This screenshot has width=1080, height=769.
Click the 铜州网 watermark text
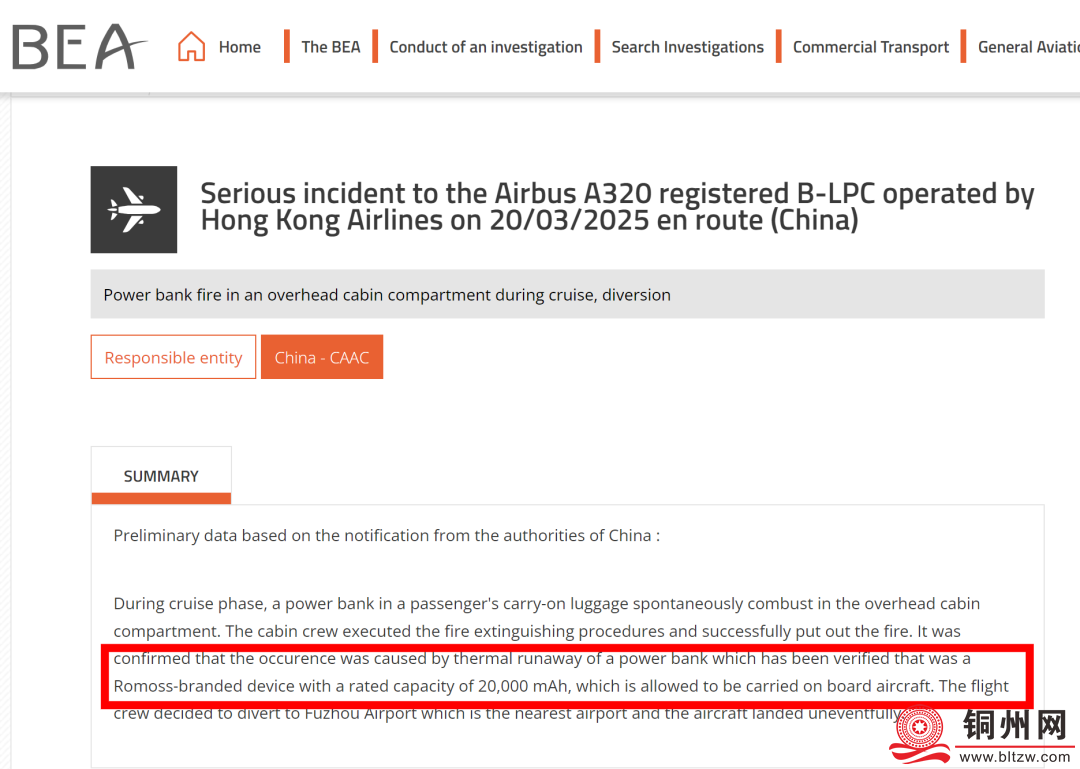1015,725
